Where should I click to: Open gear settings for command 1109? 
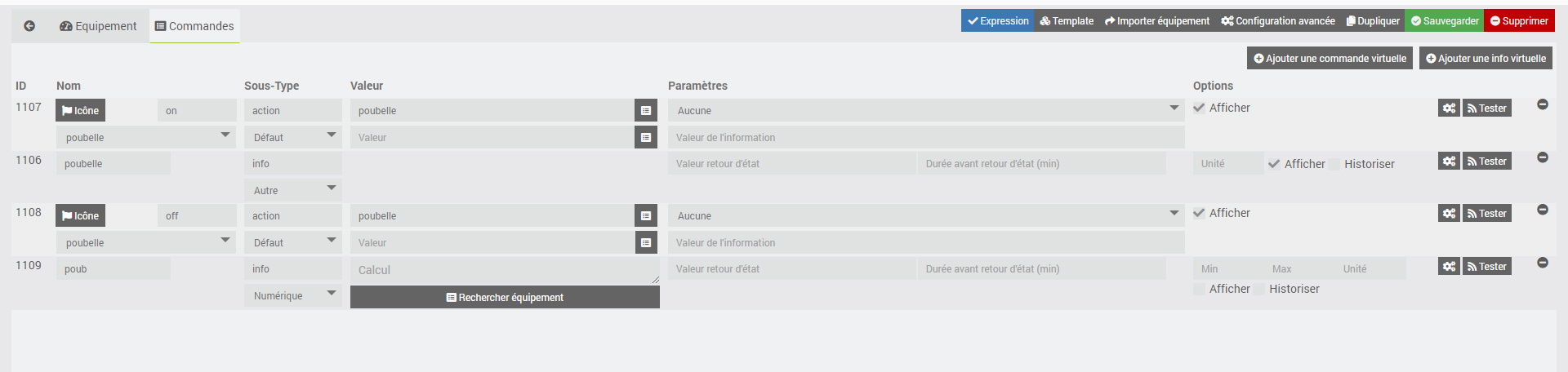pyautogui.click(x=1449, y=267)
